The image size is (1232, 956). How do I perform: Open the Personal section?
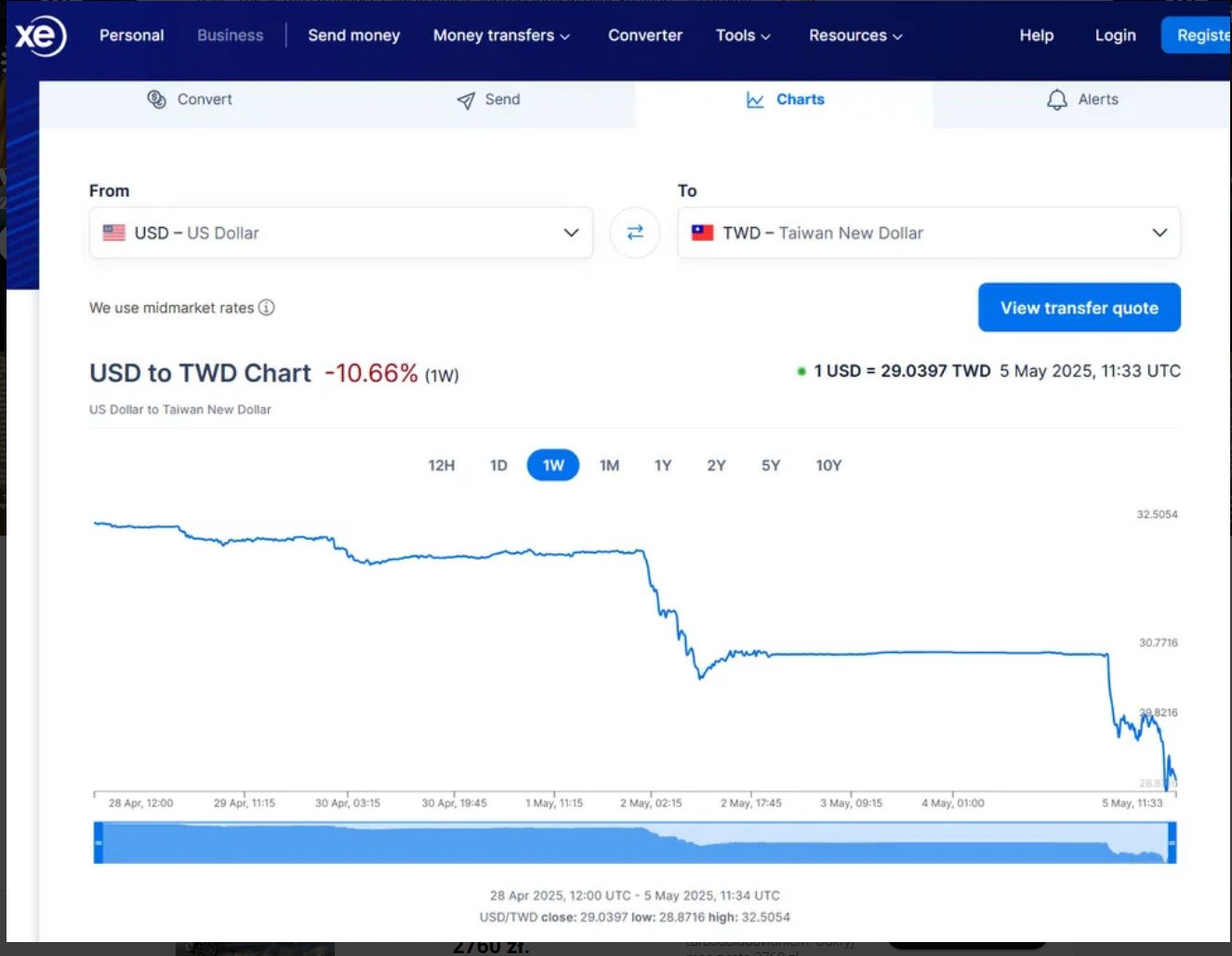(131, 35)
